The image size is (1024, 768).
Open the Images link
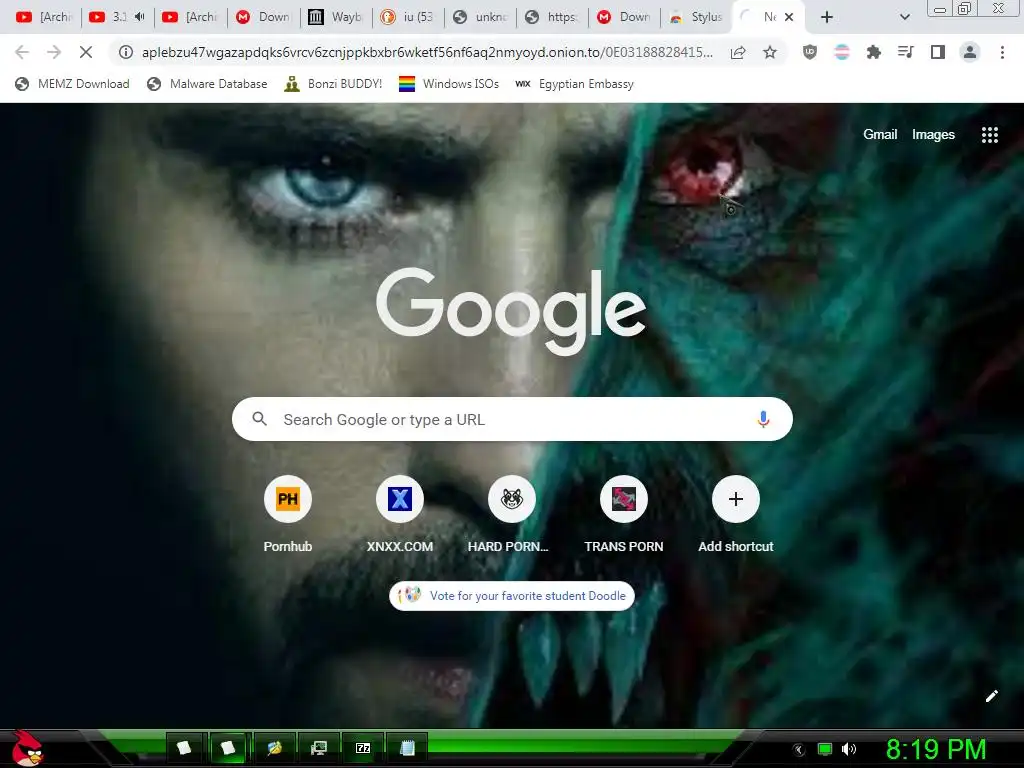click(x=933, y=135)
